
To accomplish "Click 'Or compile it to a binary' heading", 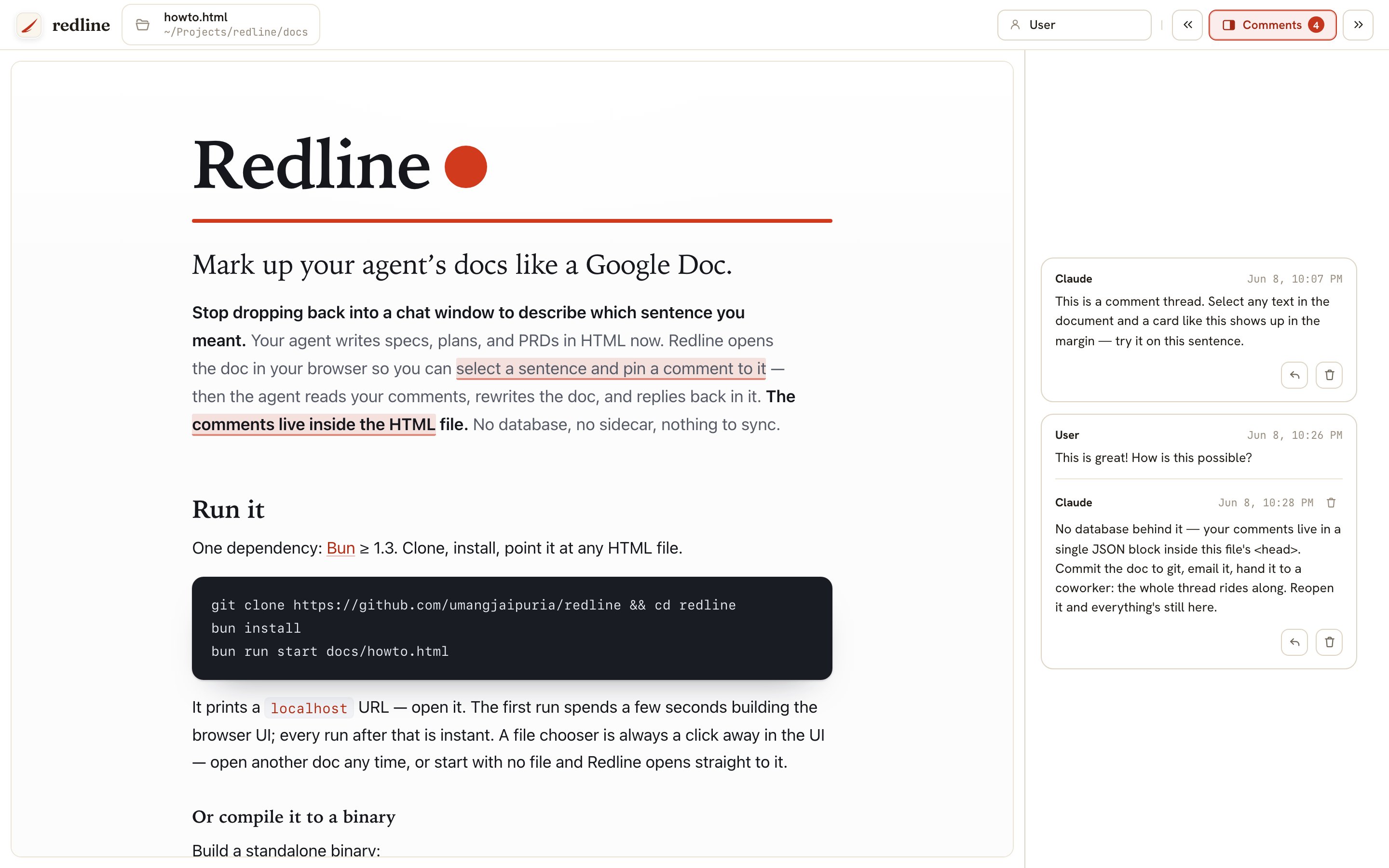I will click(293, 816).
